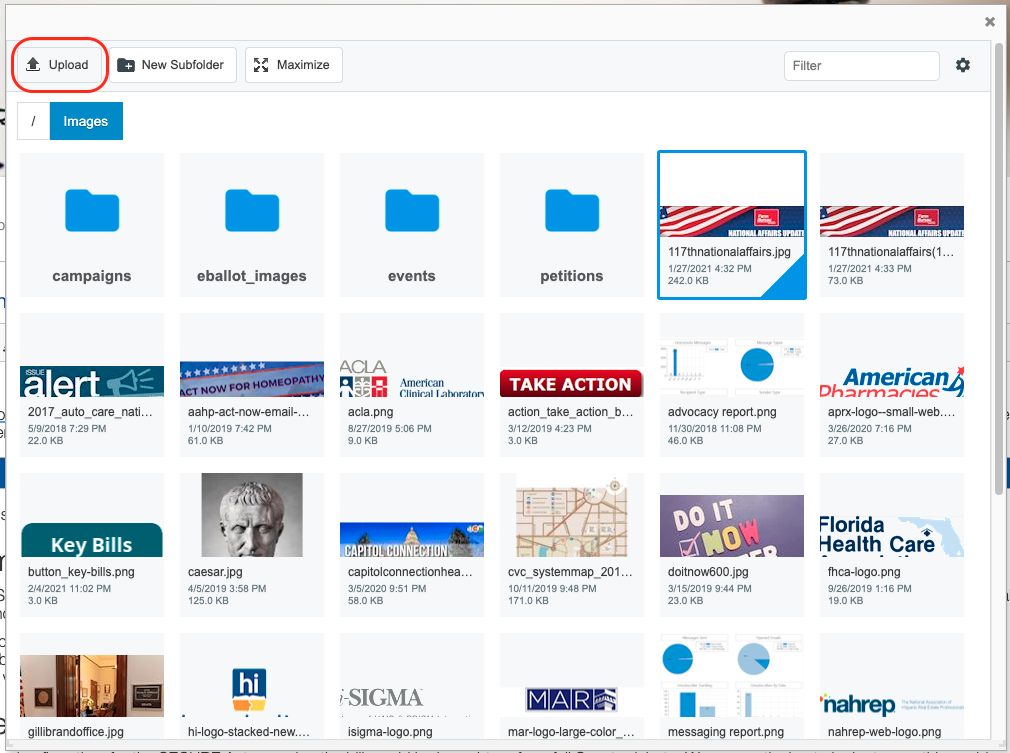Select messaging report.png thumbnail
1010x753 pixels.
coord(732,686)
